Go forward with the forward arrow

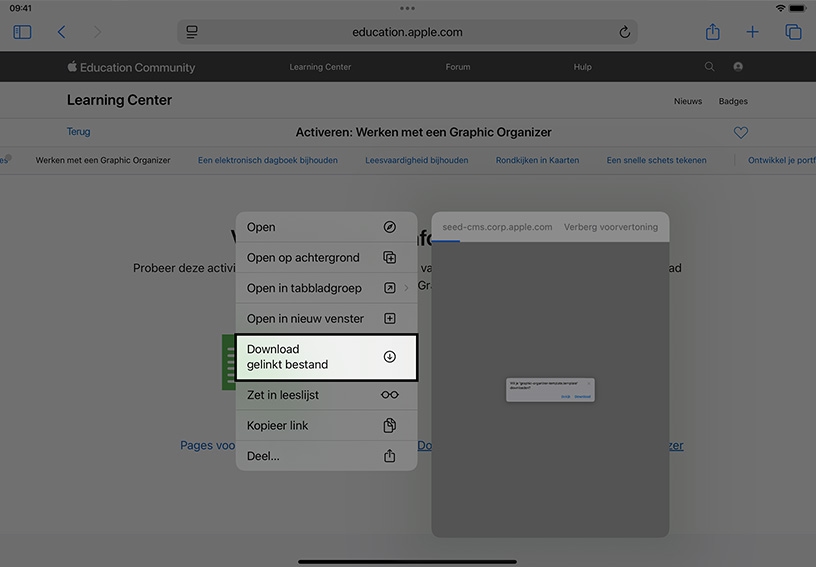(x=97, y=32)
